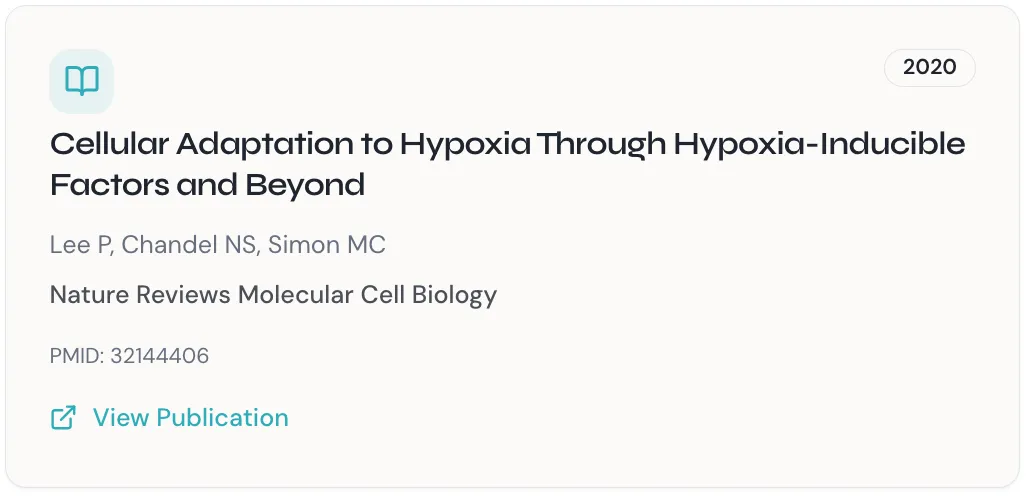Click the 2020 year badge
This screenshot has width=1034, height=498.
929,68
